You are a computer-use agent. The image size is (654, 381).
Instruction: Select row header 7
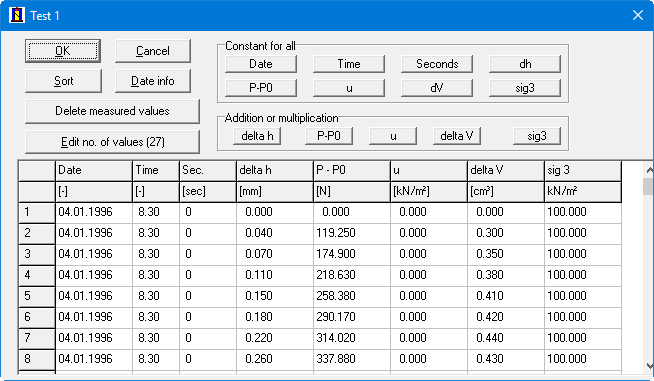tap(37, 338)
